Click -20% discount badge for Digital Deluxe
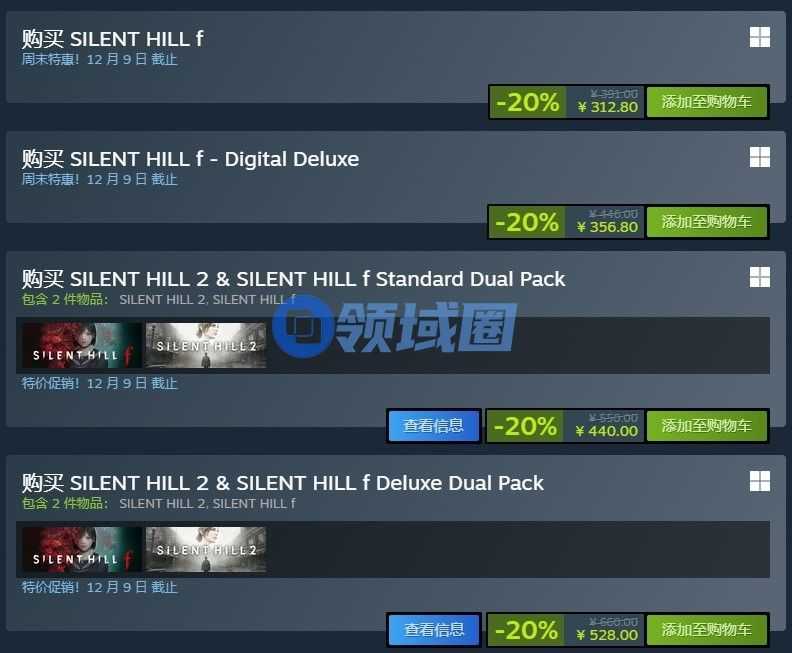 (527, 222)
